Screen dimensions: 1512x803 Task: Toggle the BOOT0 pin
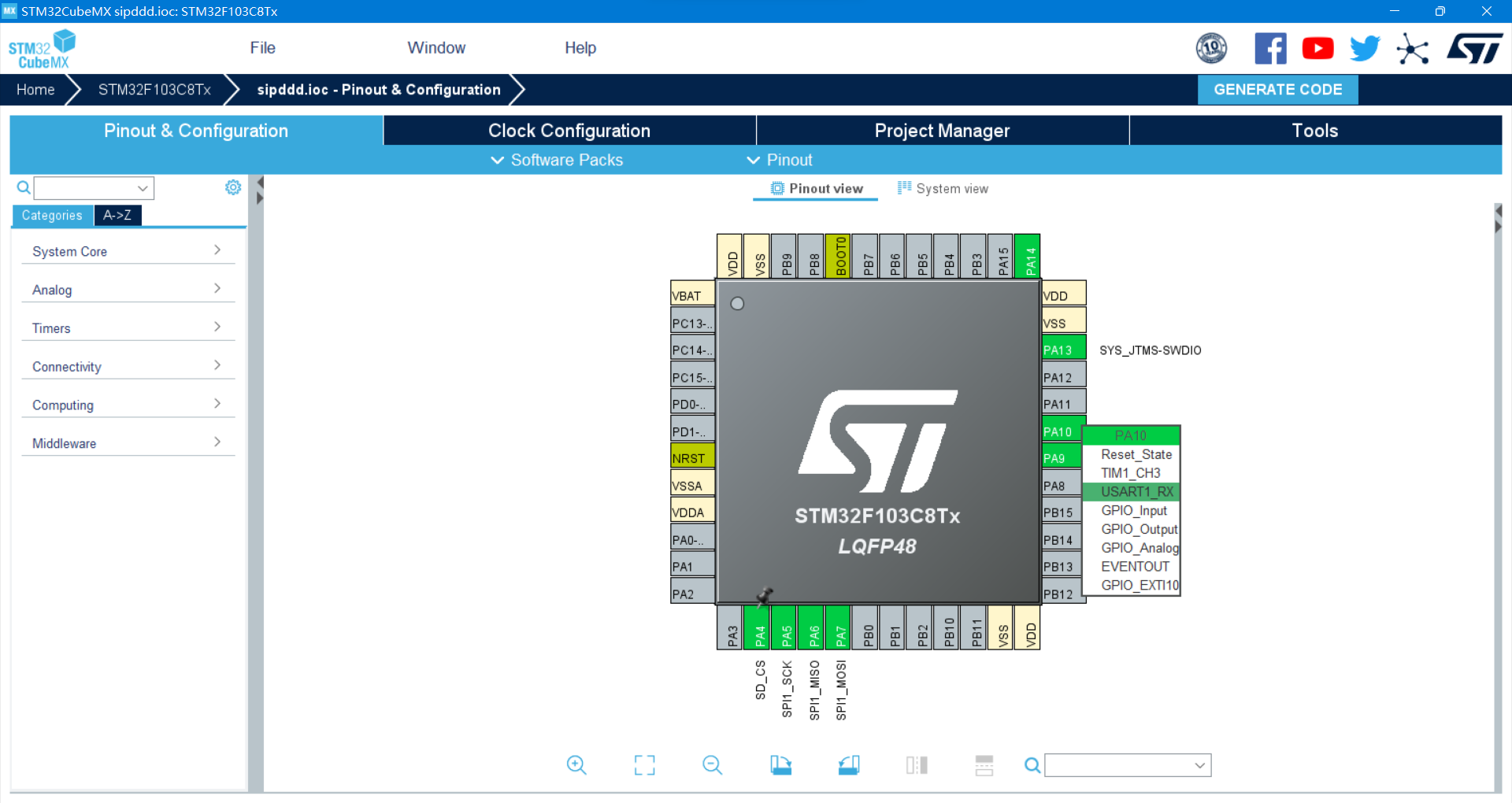839,256
